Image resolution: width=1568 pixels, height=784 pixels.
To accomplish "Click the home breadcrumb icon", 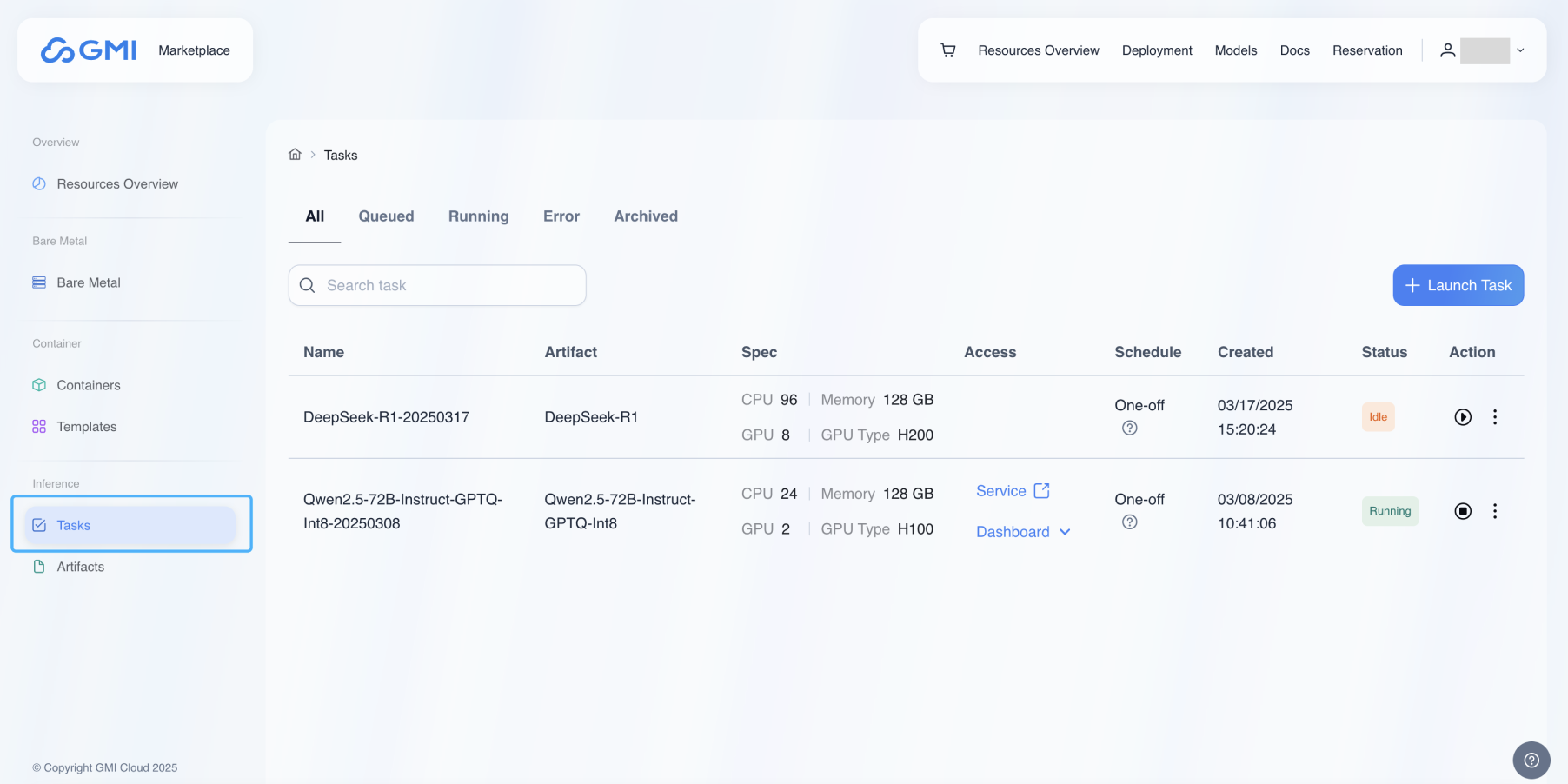I will [x=295, y=154].
